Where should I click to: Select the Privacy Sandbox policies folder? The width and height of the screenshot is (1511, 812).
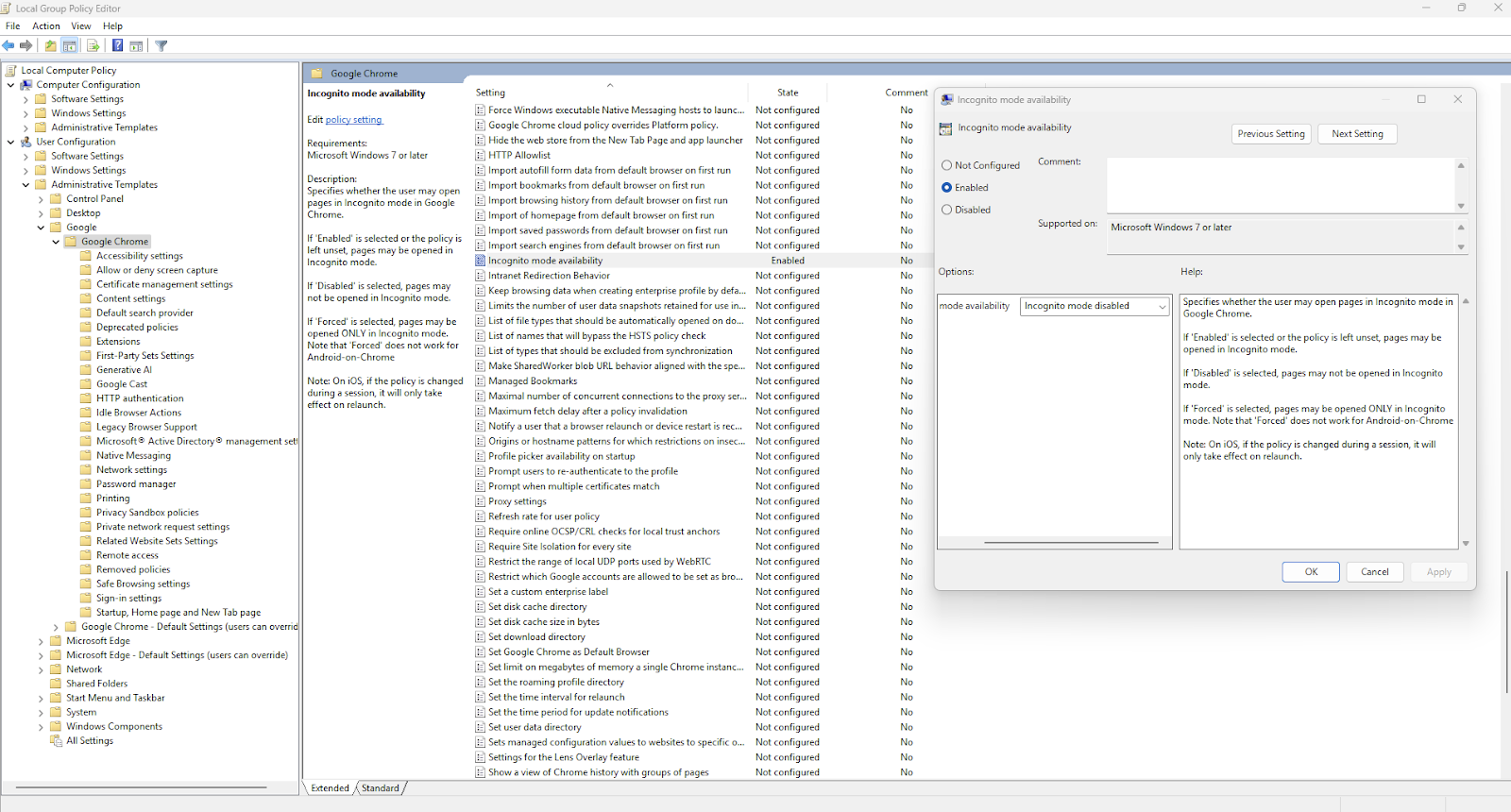147,512
